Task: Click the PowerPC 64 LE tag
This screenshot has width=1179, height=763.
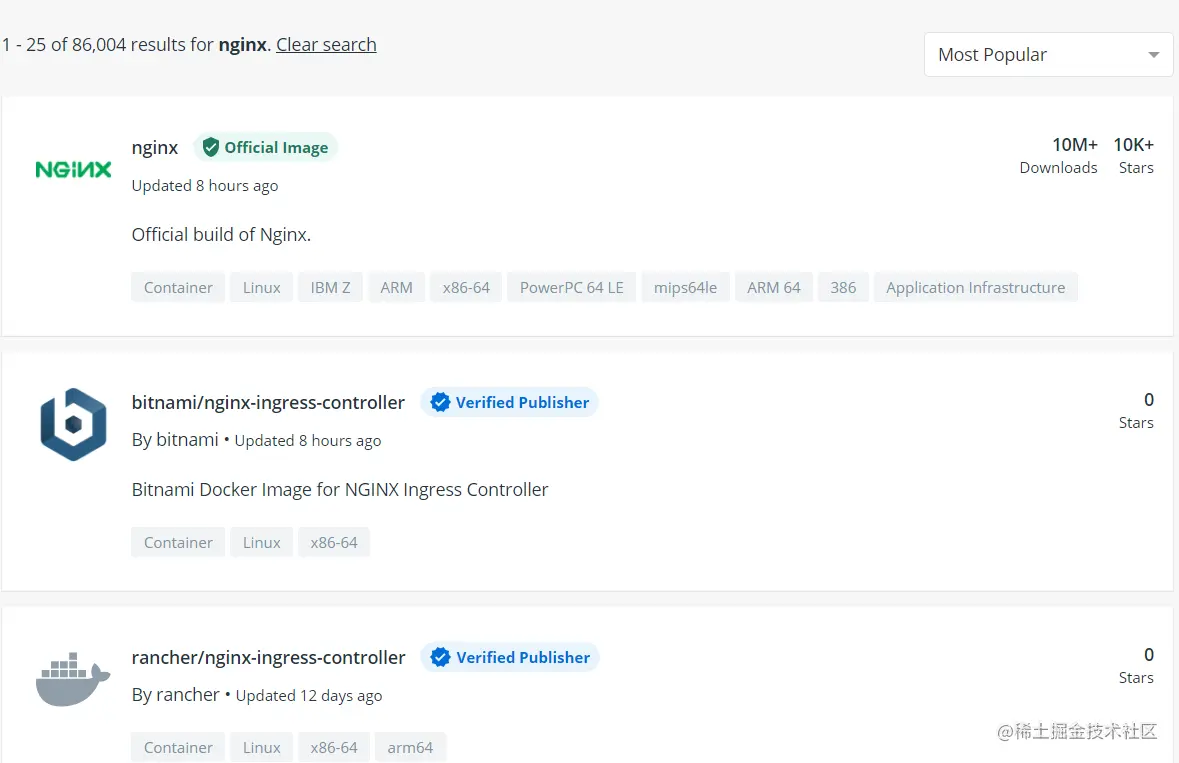Action: (571, 287)
